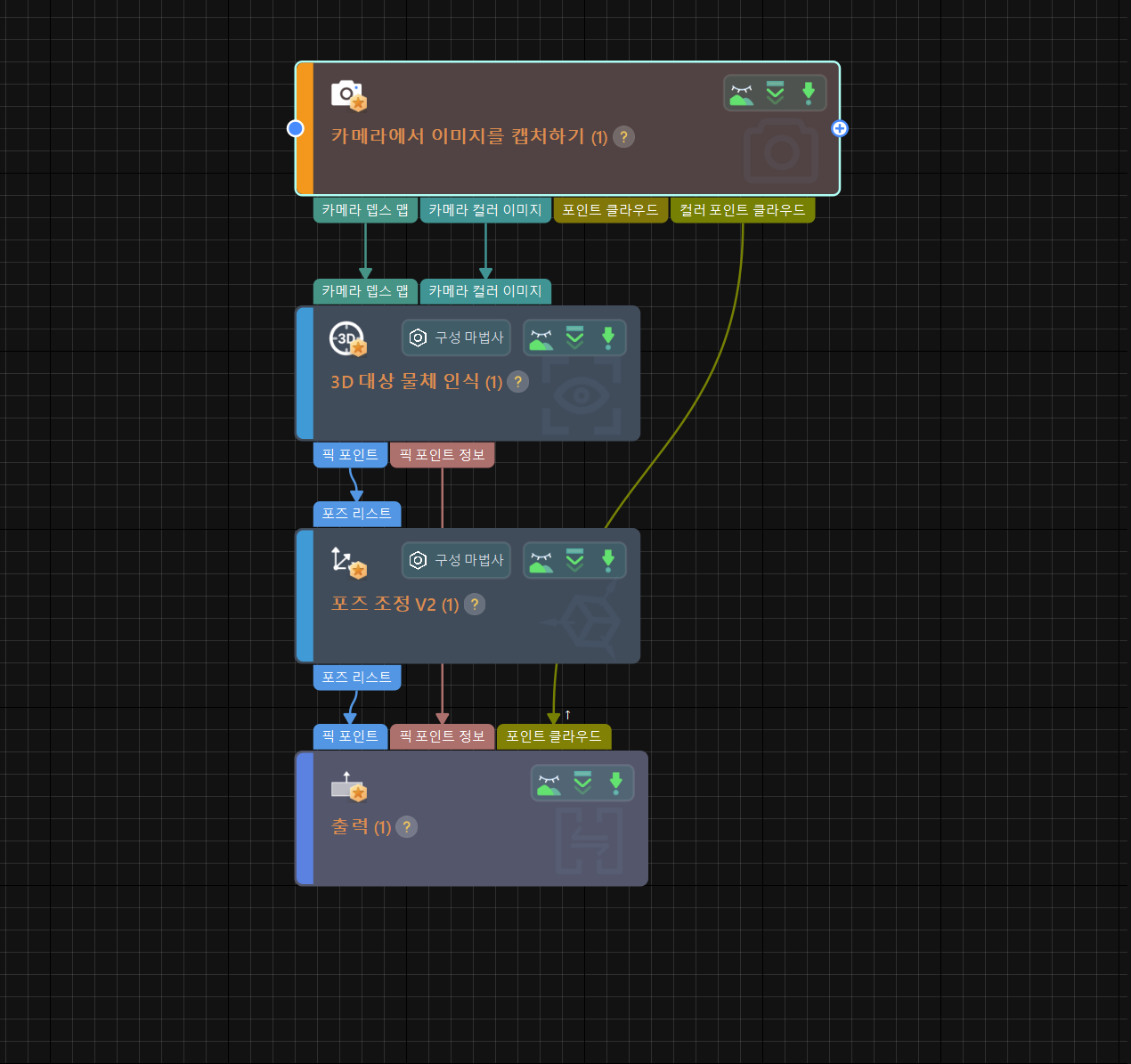Select 픽 포인트 input port of 출력 step
The width and height of the screenshot is (1131, 1064).
350,736
